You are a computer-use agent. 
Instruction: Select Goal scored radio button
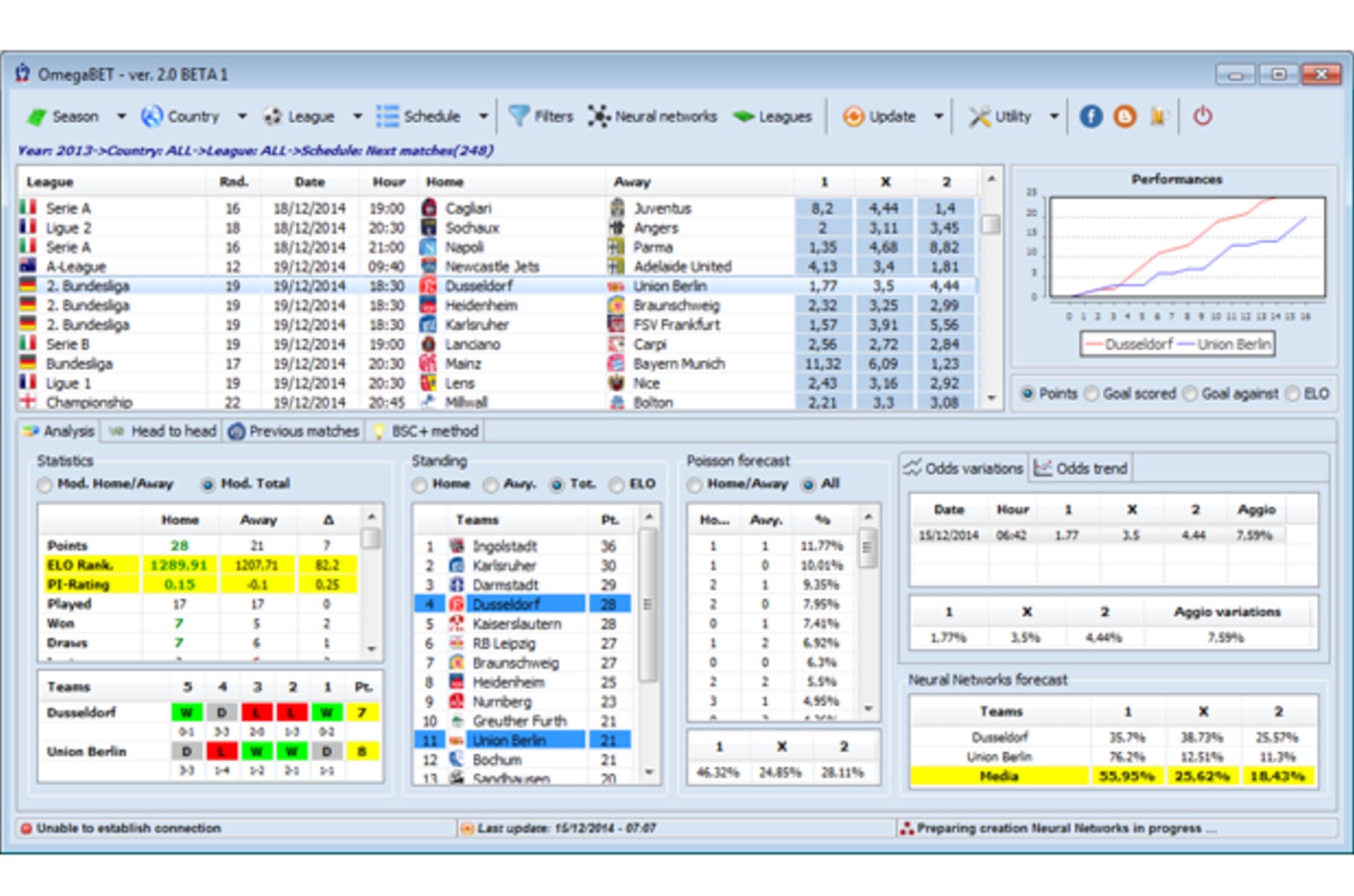pyautogui.click(x=1092, y=393)
